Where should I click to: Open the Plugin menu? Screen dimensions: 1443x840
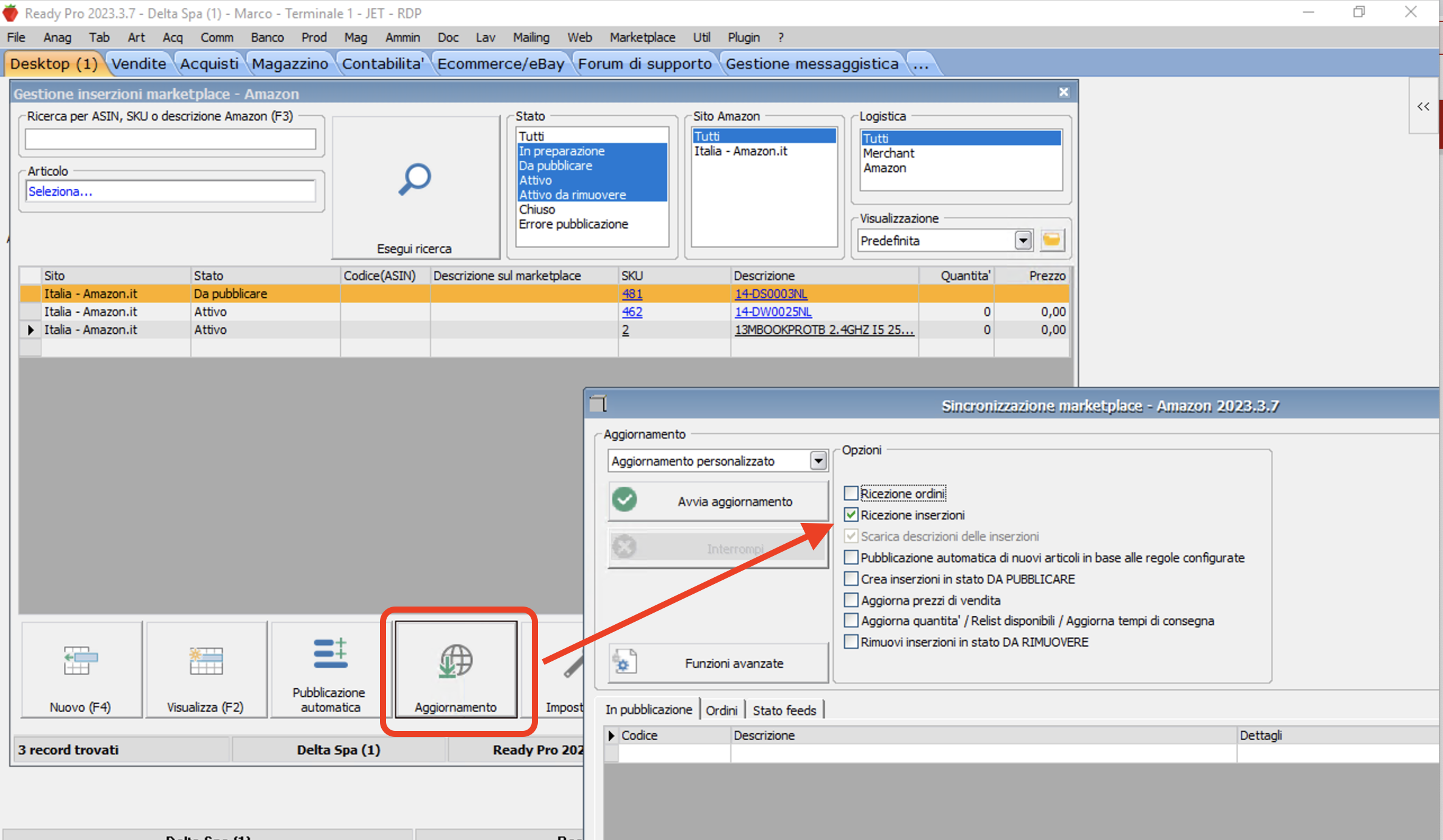click(x=743, y=37)
